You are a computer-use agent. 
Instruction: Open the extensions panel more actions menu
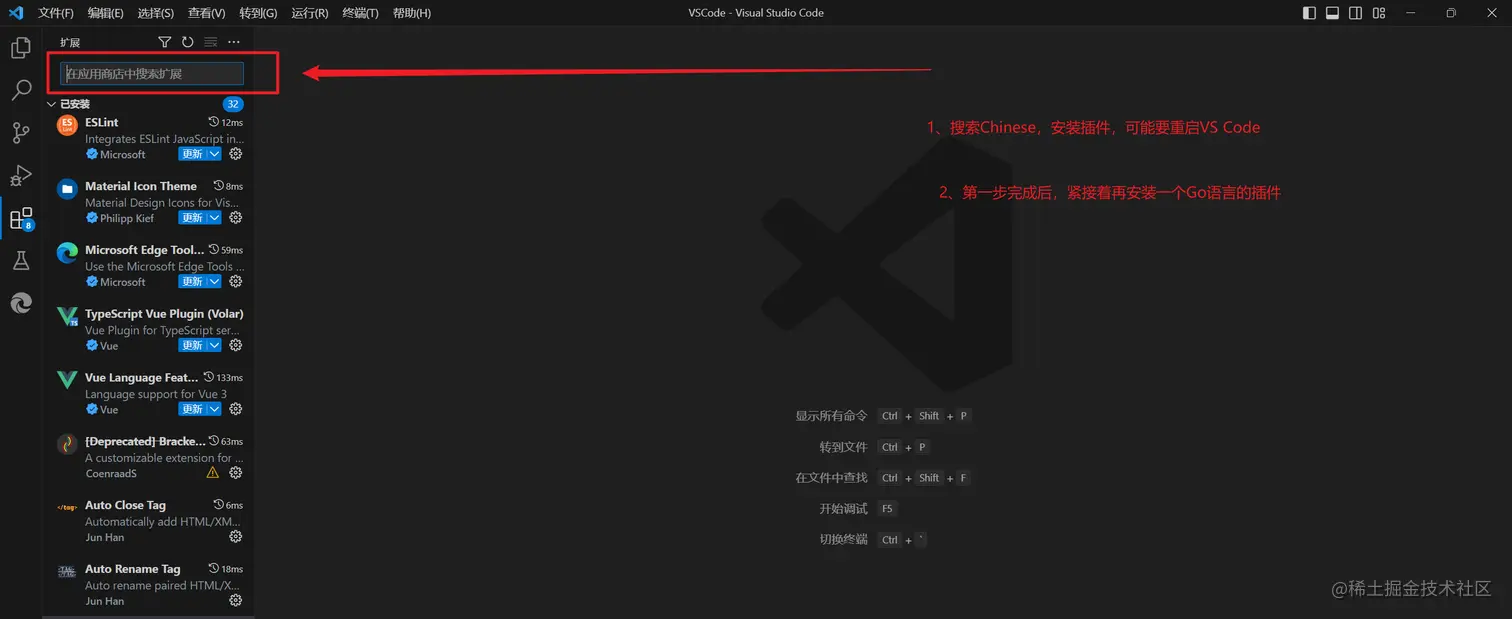point(234,42)
